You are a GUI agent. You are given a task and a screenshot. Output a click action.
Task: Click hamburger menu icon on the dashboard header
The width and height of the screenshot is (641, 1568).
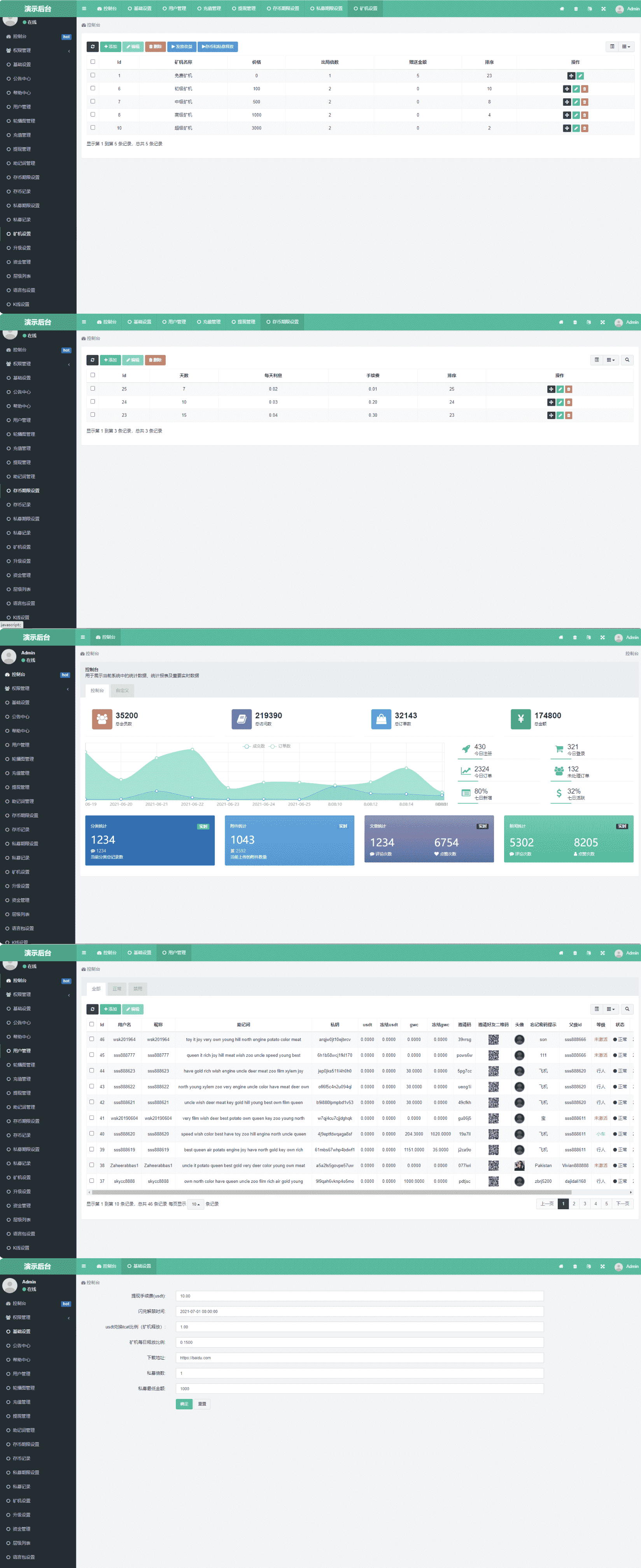tap(83, 637)
